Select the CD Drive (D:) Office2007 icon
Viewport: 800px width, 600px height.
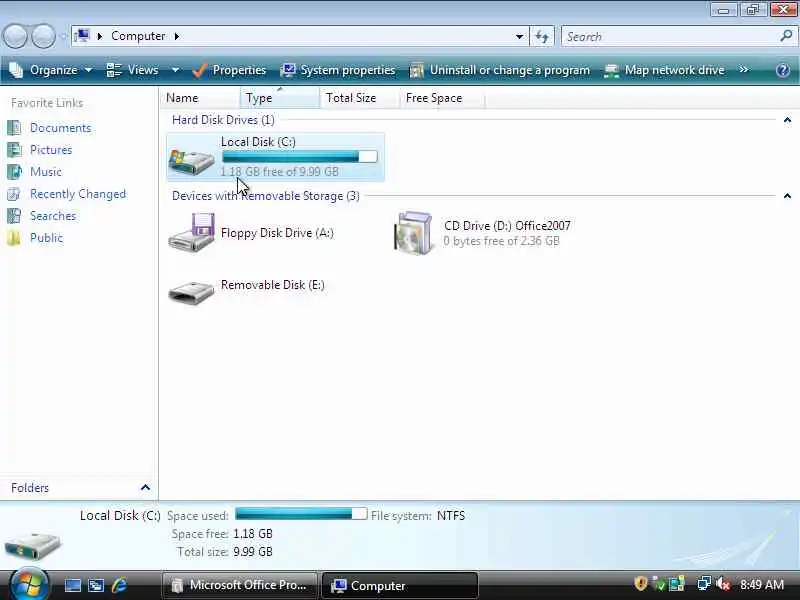click(413, 233)
